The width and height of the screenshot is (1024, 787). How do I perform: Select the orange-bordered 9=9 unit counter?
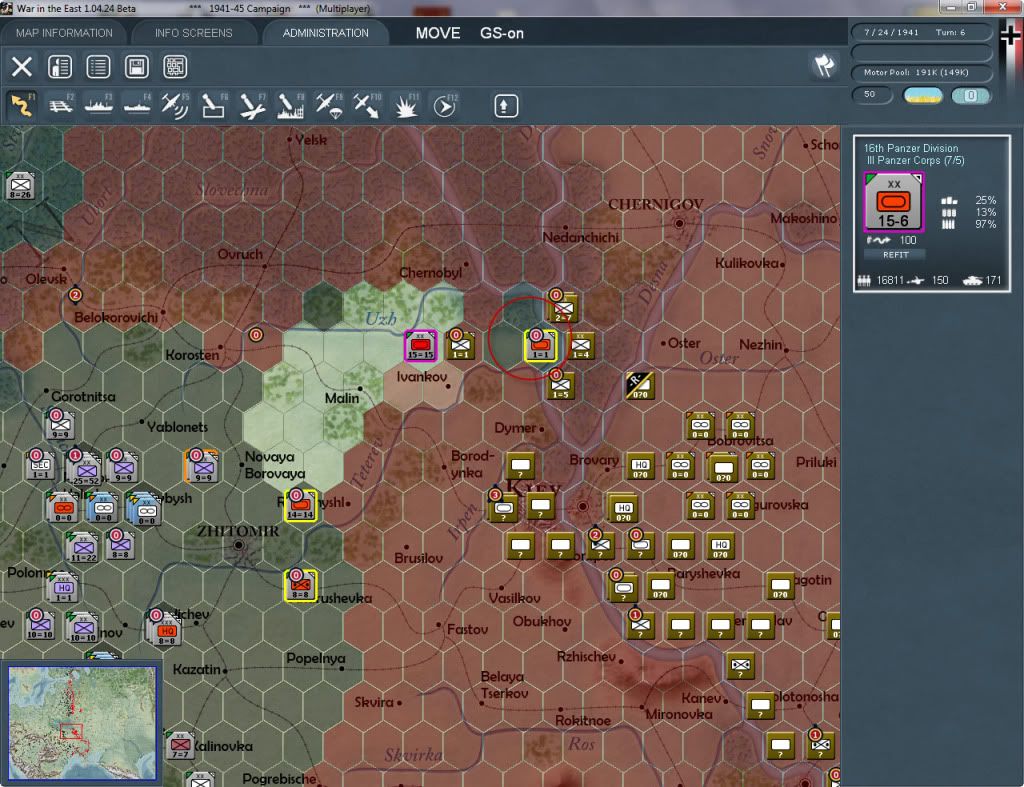pyautogui.click(x=202, y=466)
